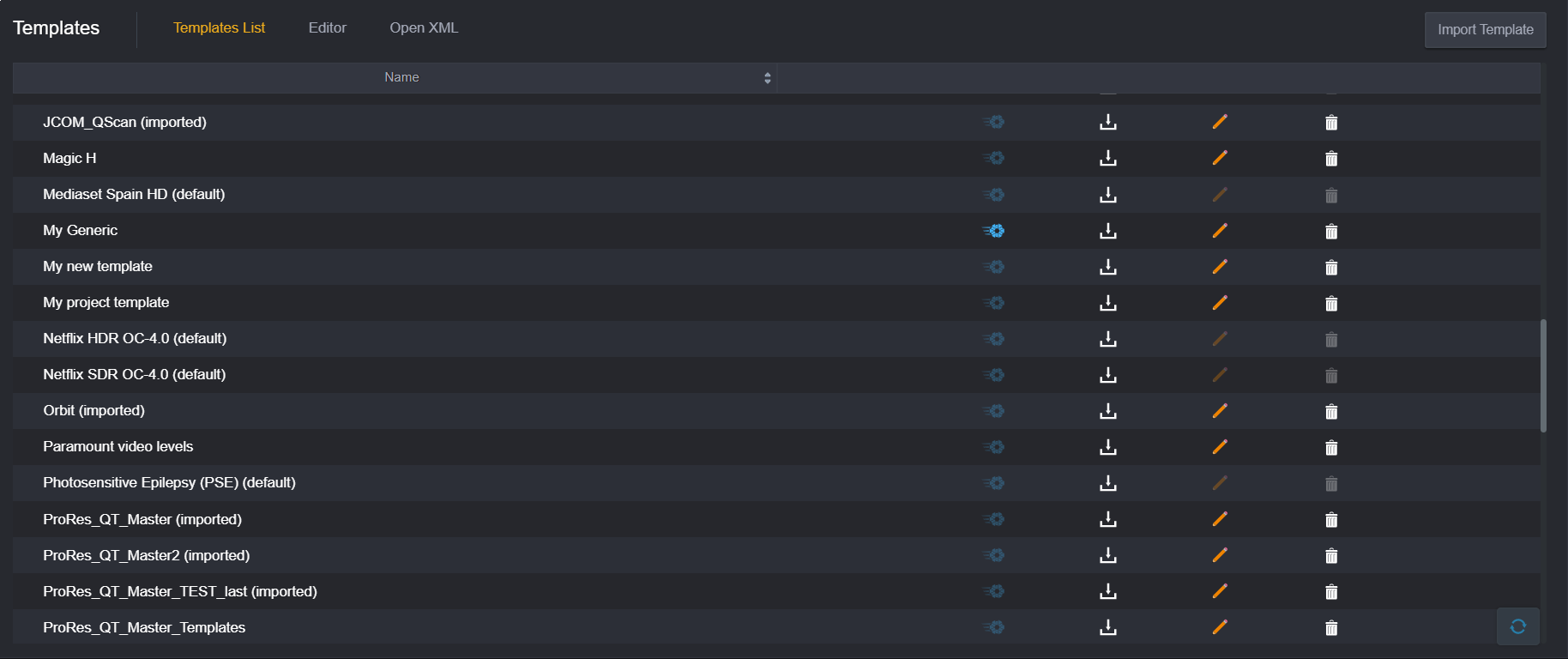Image resolution: width=1568 pixels, height=659 pixels.
Task: Edit the ProRes_QT_Master_Templates template
Action: [x=1220, y=627]
